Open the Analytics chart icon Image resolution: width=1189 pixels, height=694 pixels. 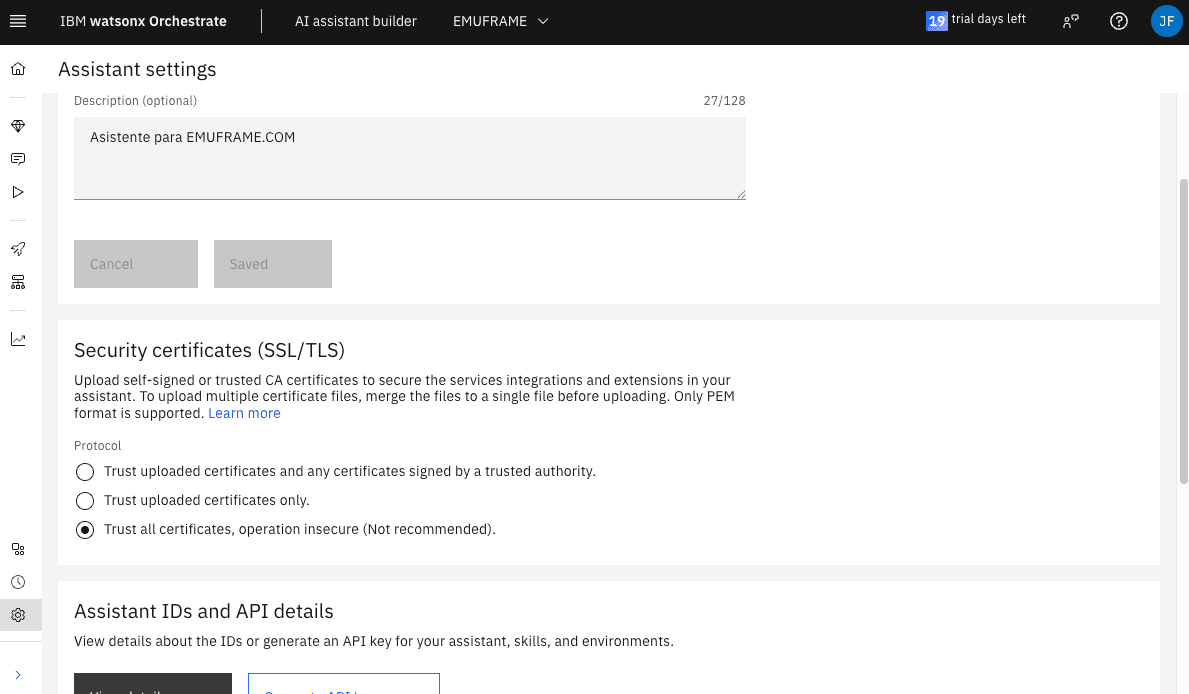18,339
